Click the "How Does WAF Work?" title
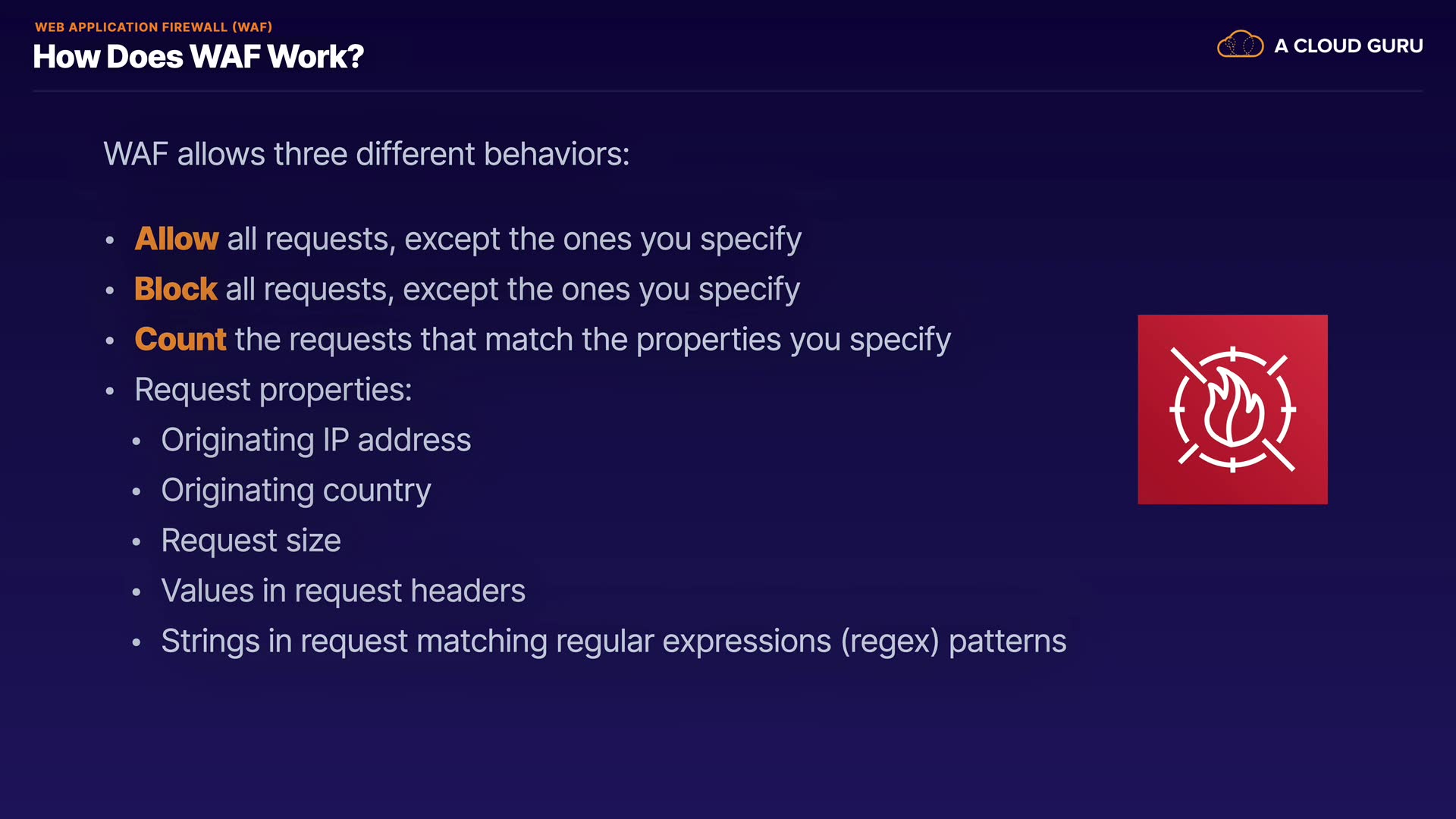The width and height of the screenshot is (1456, 819). [199, 57]
